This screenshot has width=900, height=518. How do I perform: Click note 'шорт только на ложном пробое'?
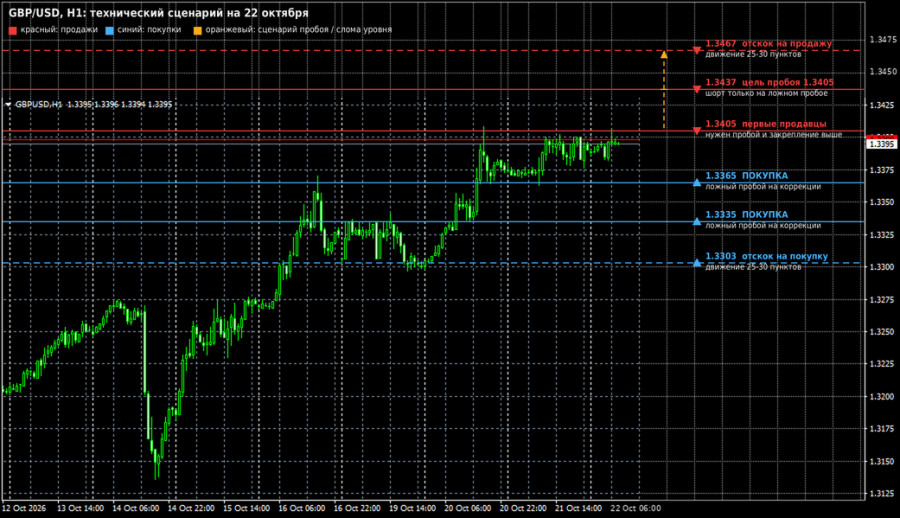766,94
